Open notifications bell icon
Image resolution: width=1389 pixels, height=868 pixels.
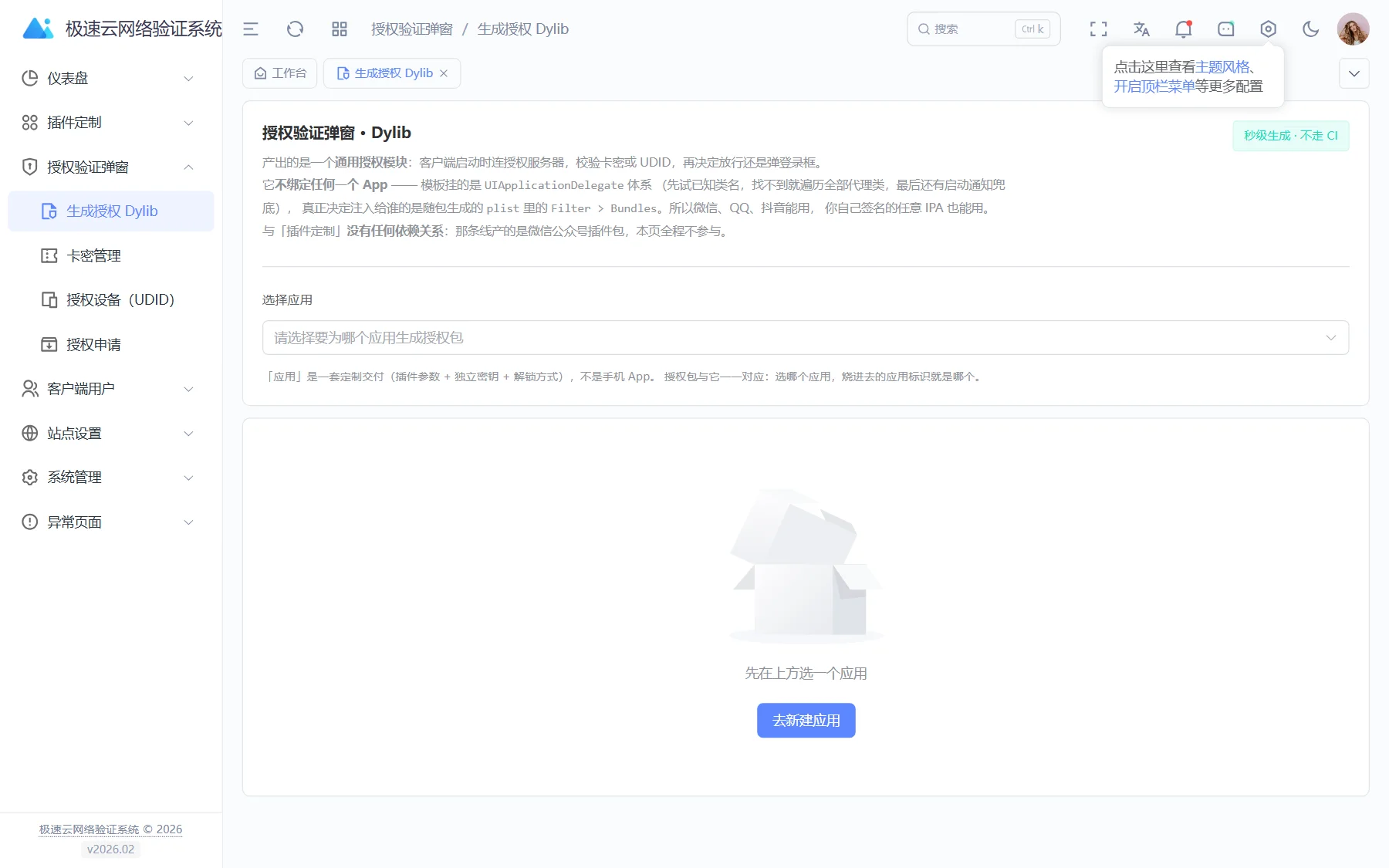pyautogui.click(x=1184, y=29)
